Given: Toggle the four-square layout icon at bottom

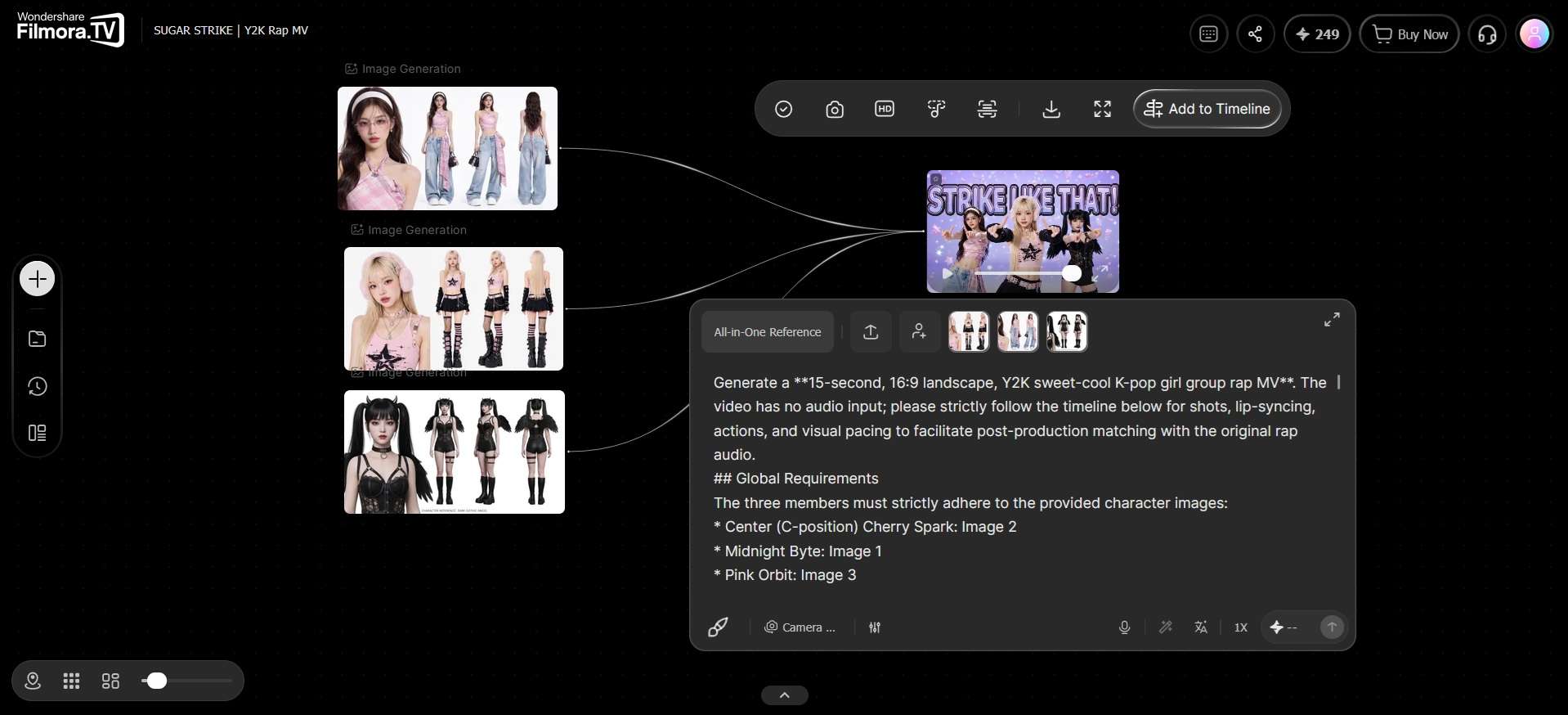Looking at the screenshot, I should pos(110,681).
